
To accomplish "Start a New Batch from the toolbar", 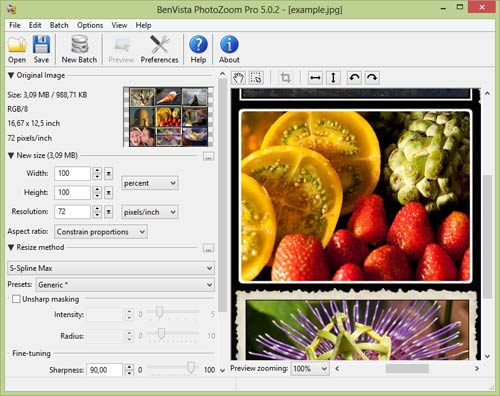I will pyautogui.click(x=79, y=49).
